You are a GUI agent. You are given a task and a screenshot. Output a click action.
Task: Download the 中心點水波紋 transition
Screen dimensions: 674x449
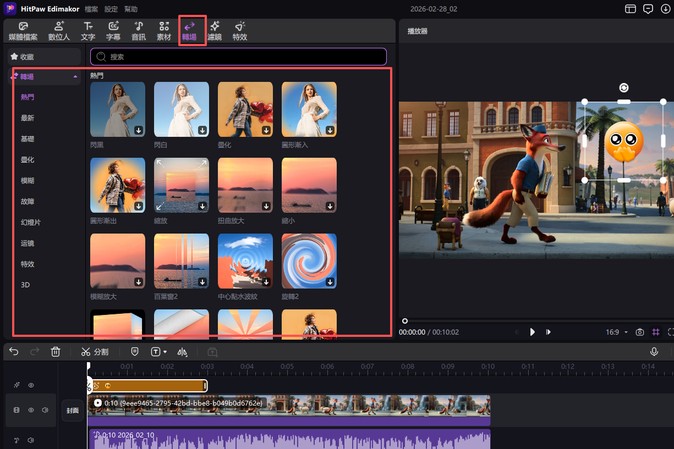[266, 282]
